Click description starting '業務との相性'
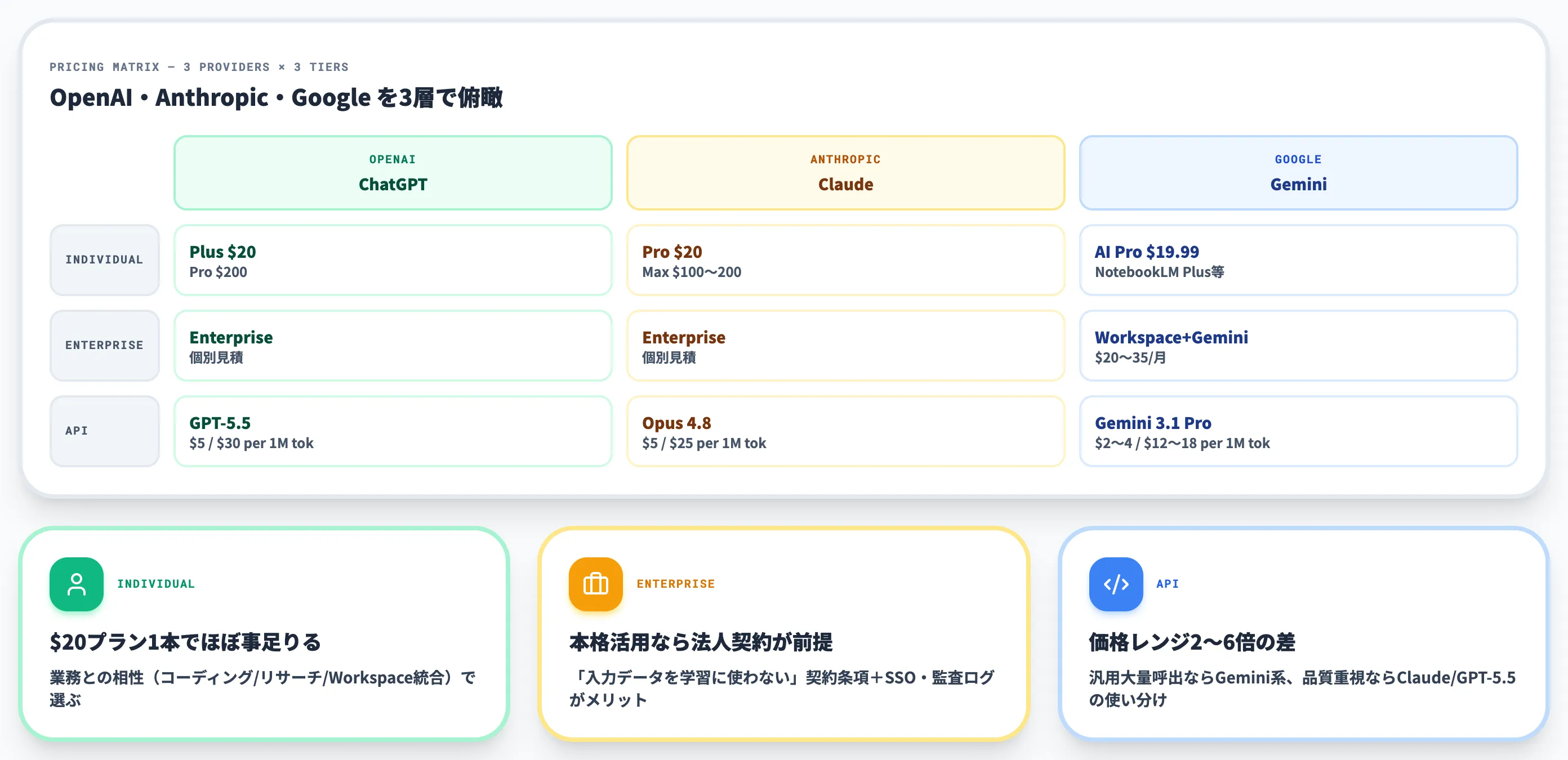1568x760 pixels. 263,689
